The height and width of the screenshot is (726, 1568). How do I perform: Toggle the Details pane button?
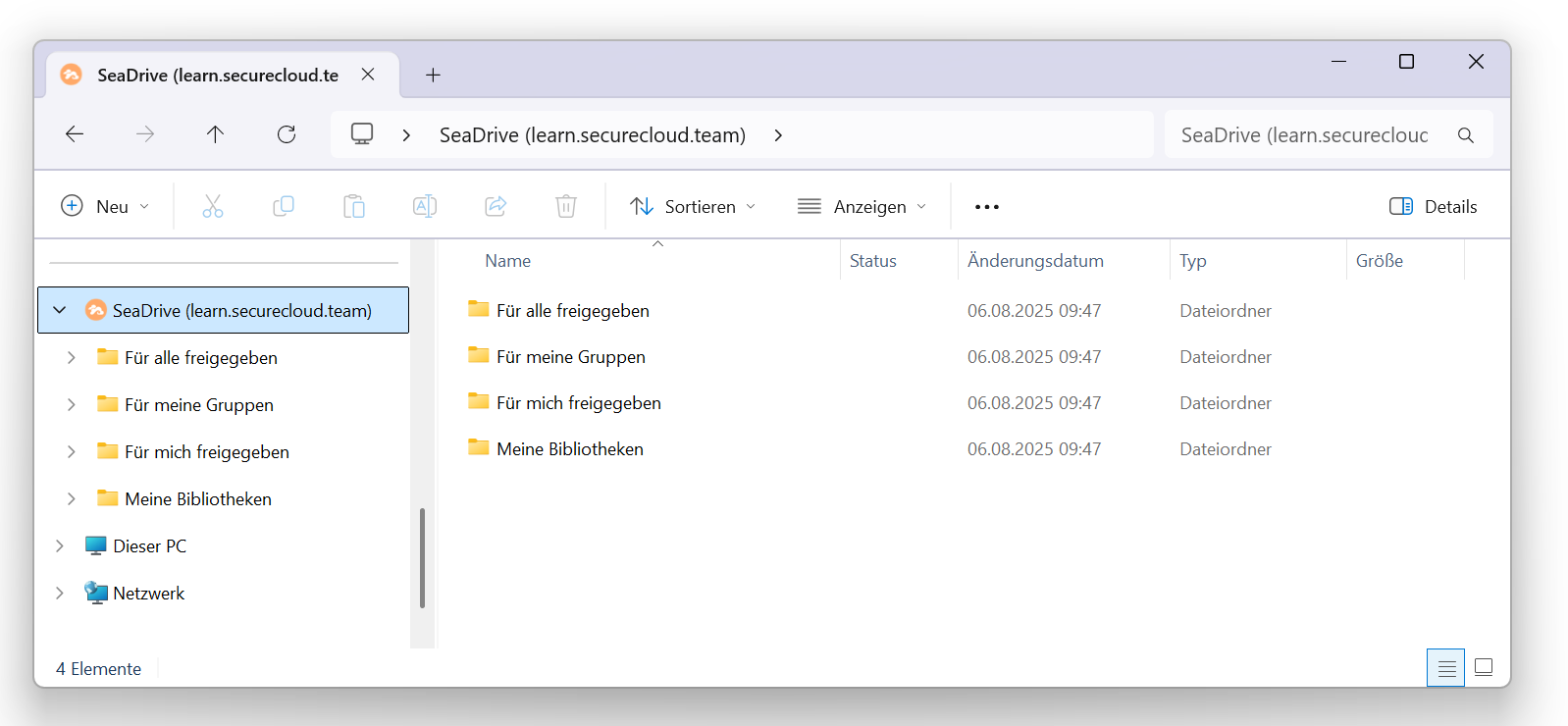1434,206
